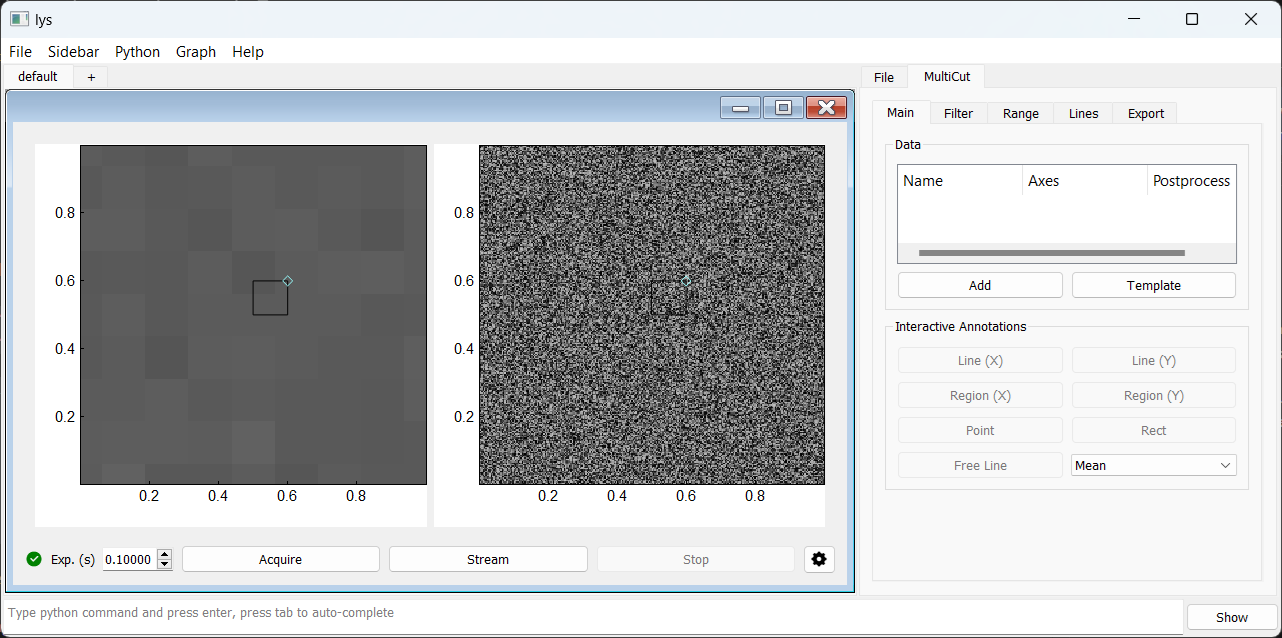Screen dimensions: 1282x638
Task: Click the green status check icon
Action: [34, 559]
